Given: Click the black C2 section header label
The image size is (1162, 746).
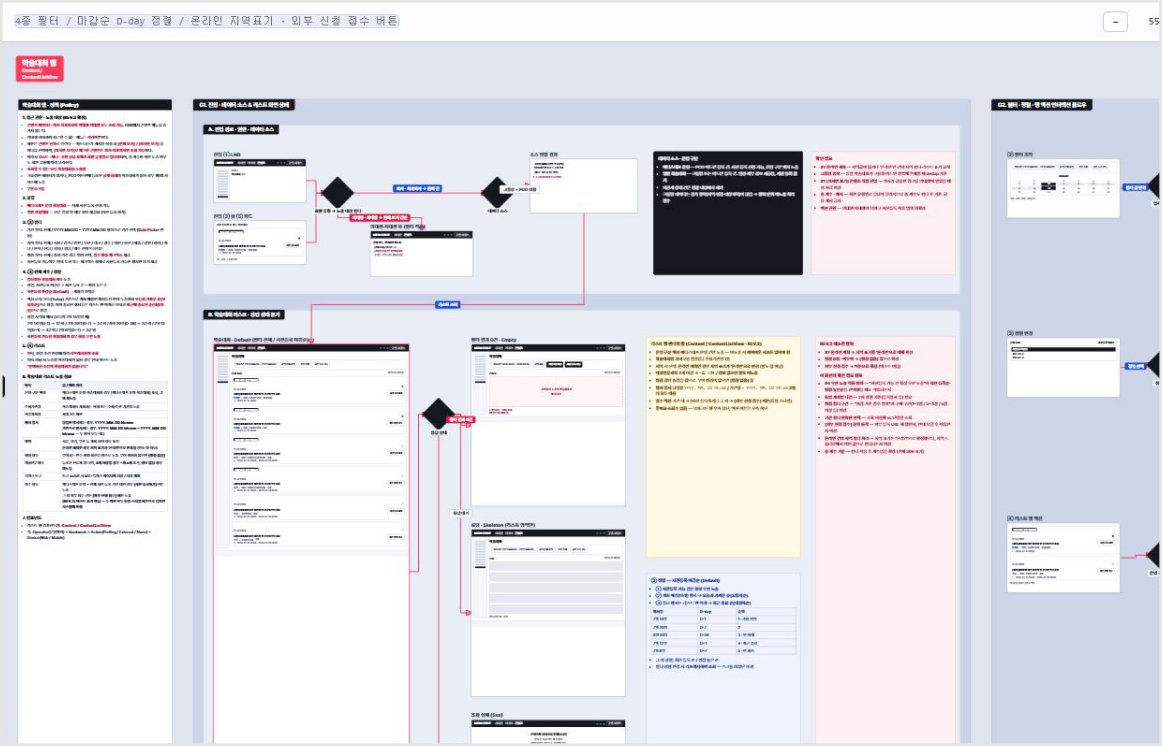Looking at the screenshot, I should (x=1041, y=105).
